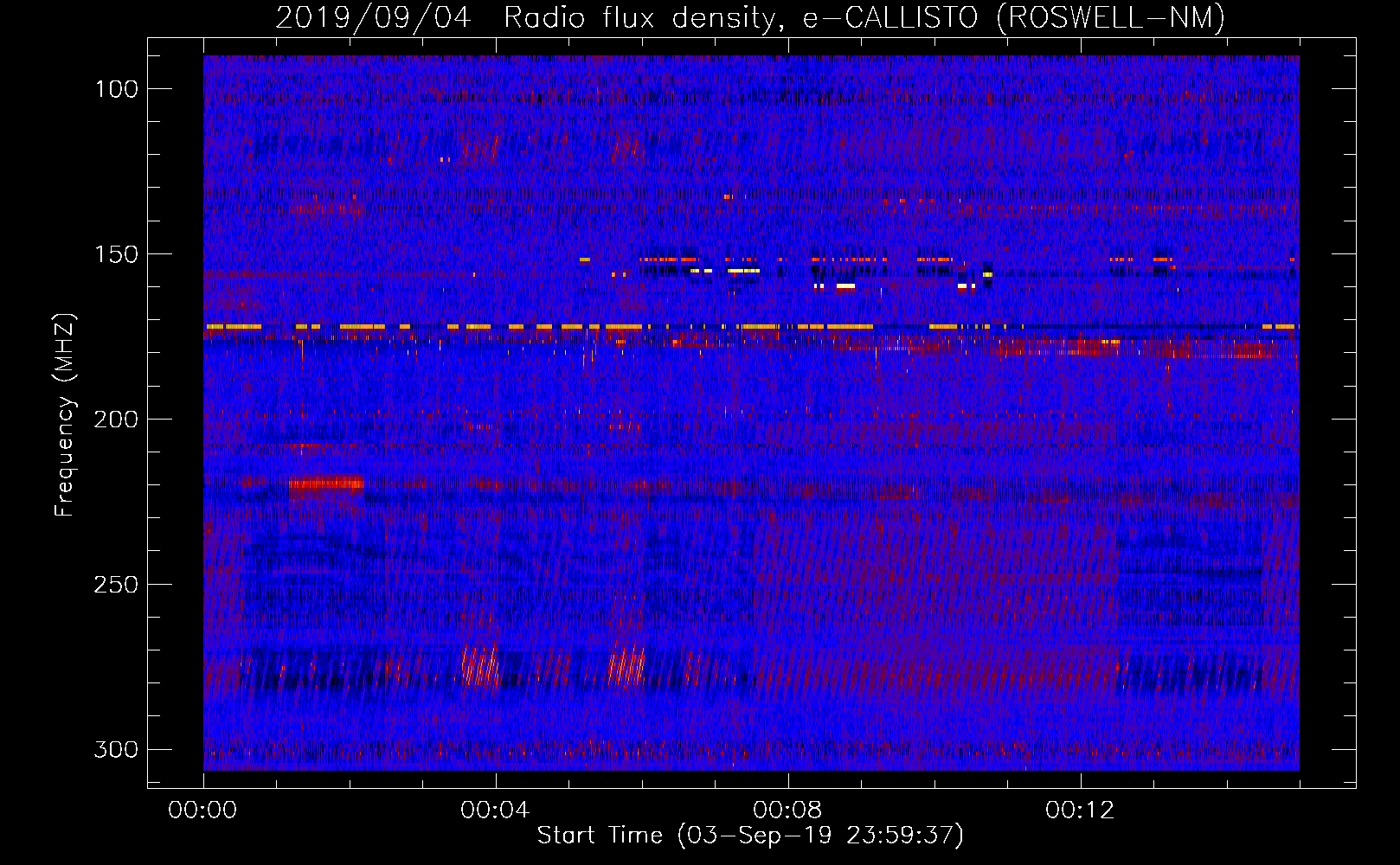Click the bright red burst near 220 MHz
1400x865 pixels.
pyautogui.click(x=326, y=484)
